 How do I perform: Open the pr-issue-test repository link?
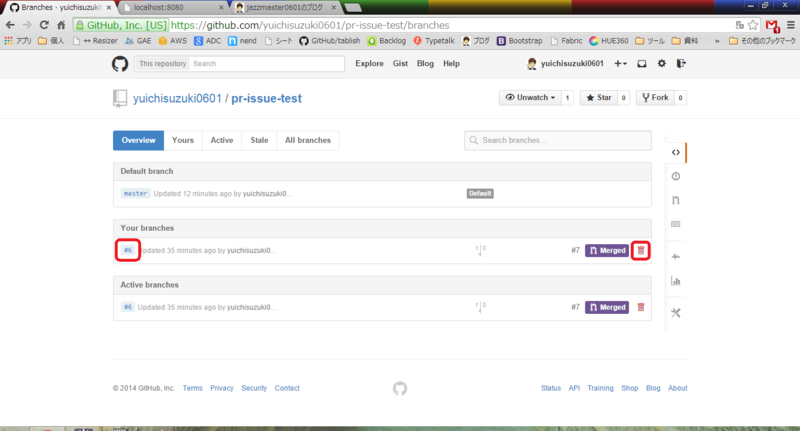[x=266, y=98]
